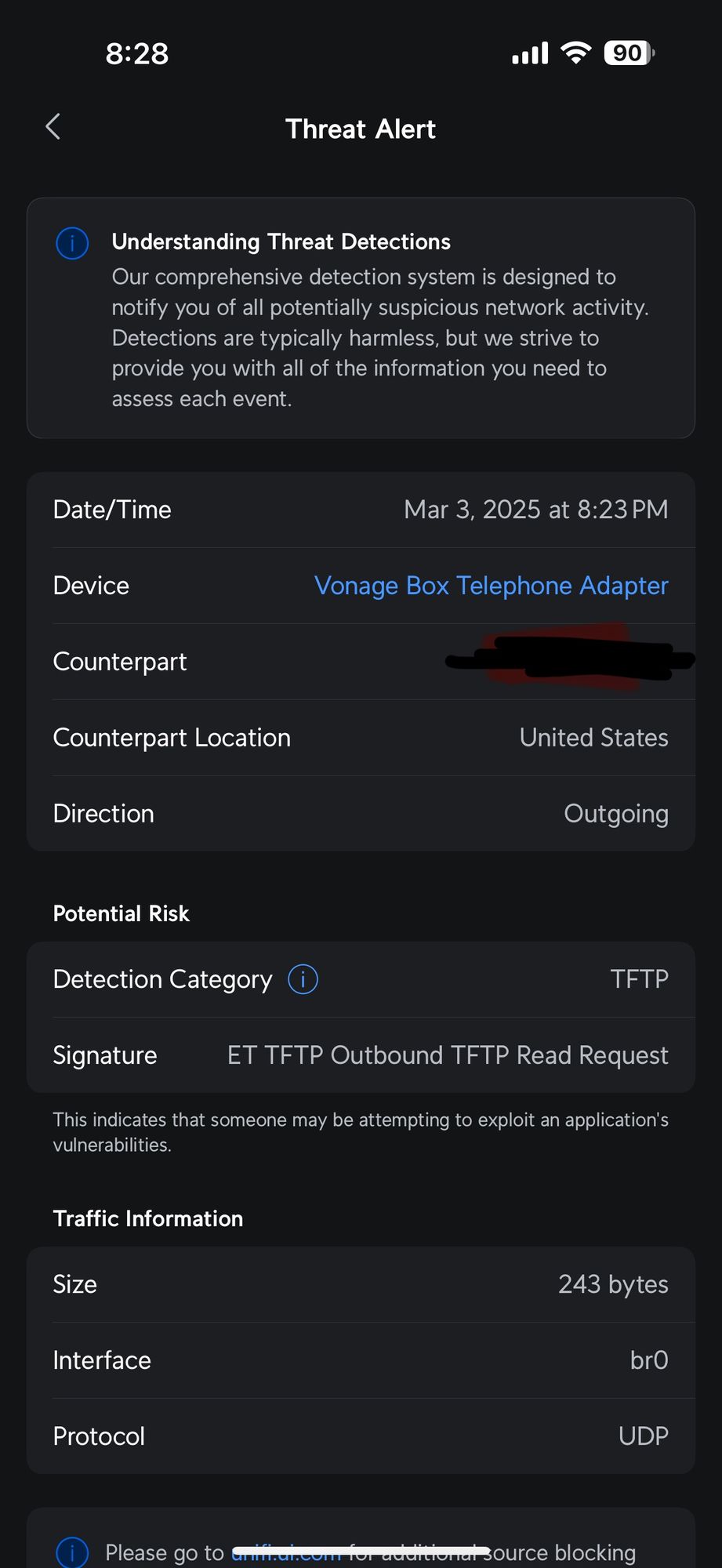Tap the Date/Time row value
Image resolution: width=722 pixels, height=1568 pixels.
535,510
